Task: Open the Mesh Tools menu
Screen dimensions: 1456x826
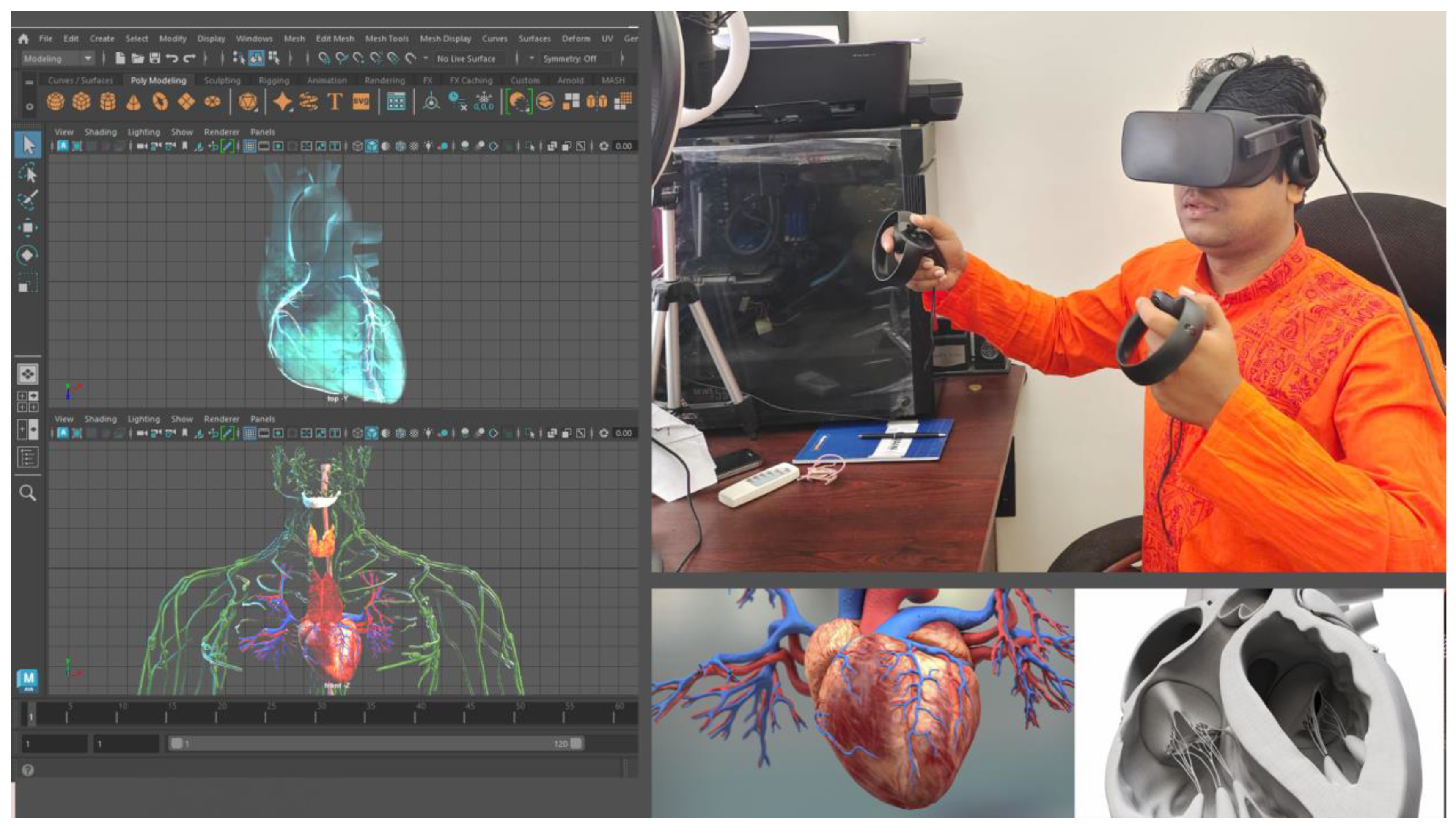Action: click(387, 39)
